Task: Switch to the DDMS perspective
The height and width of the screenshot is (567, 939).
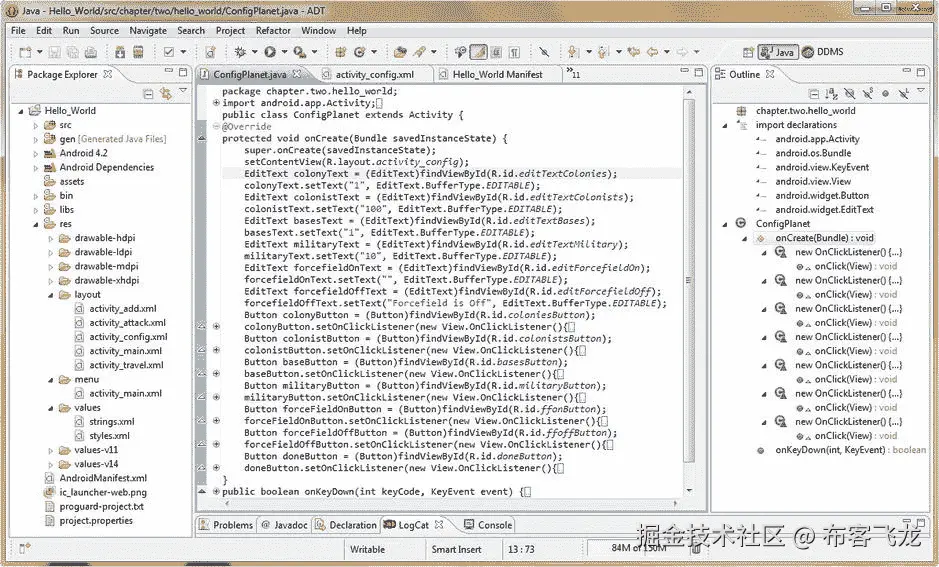Action: coord(823,52)
